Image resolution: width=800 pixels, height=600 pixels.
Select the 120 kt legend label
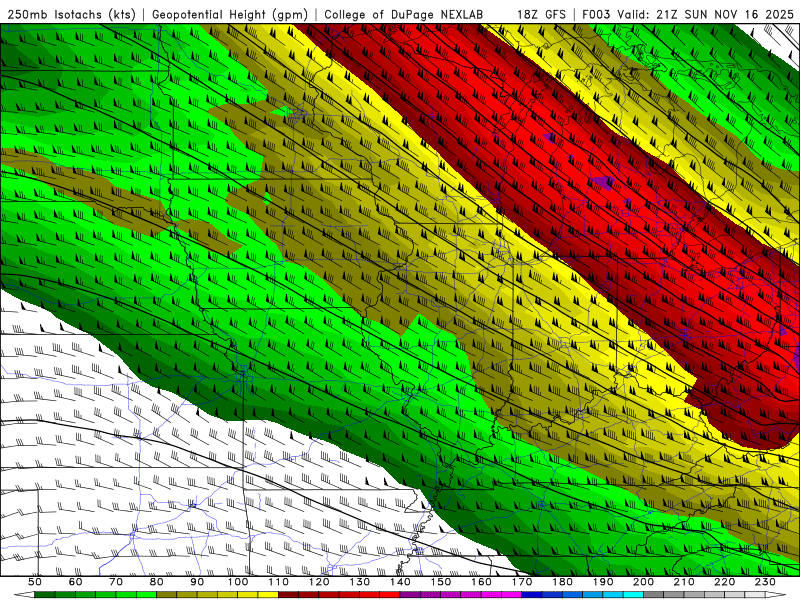[x=319, y=582]
